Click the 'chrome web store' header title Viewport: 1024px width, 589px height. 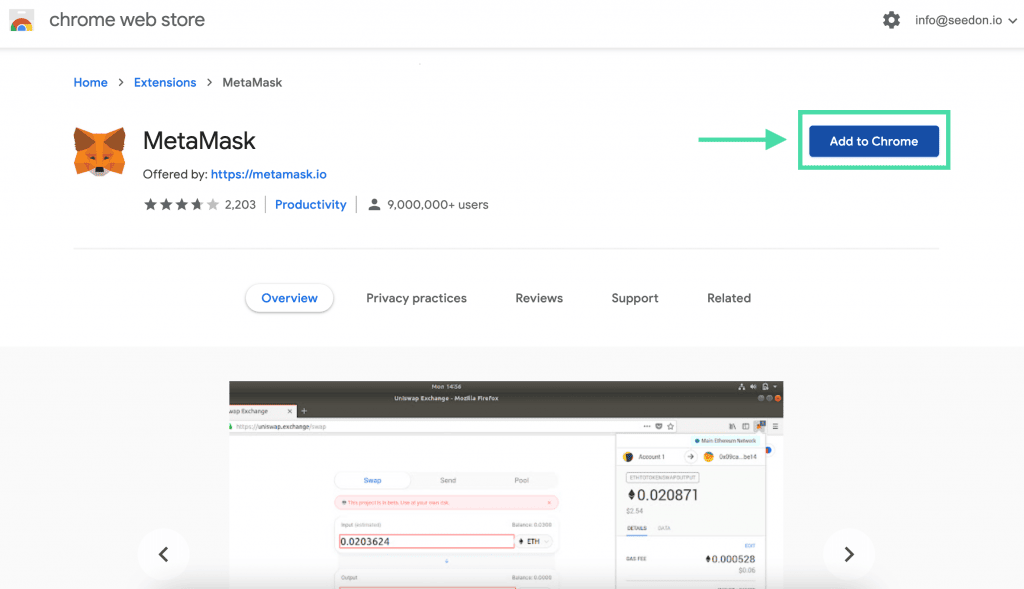(x=127, y=20)
